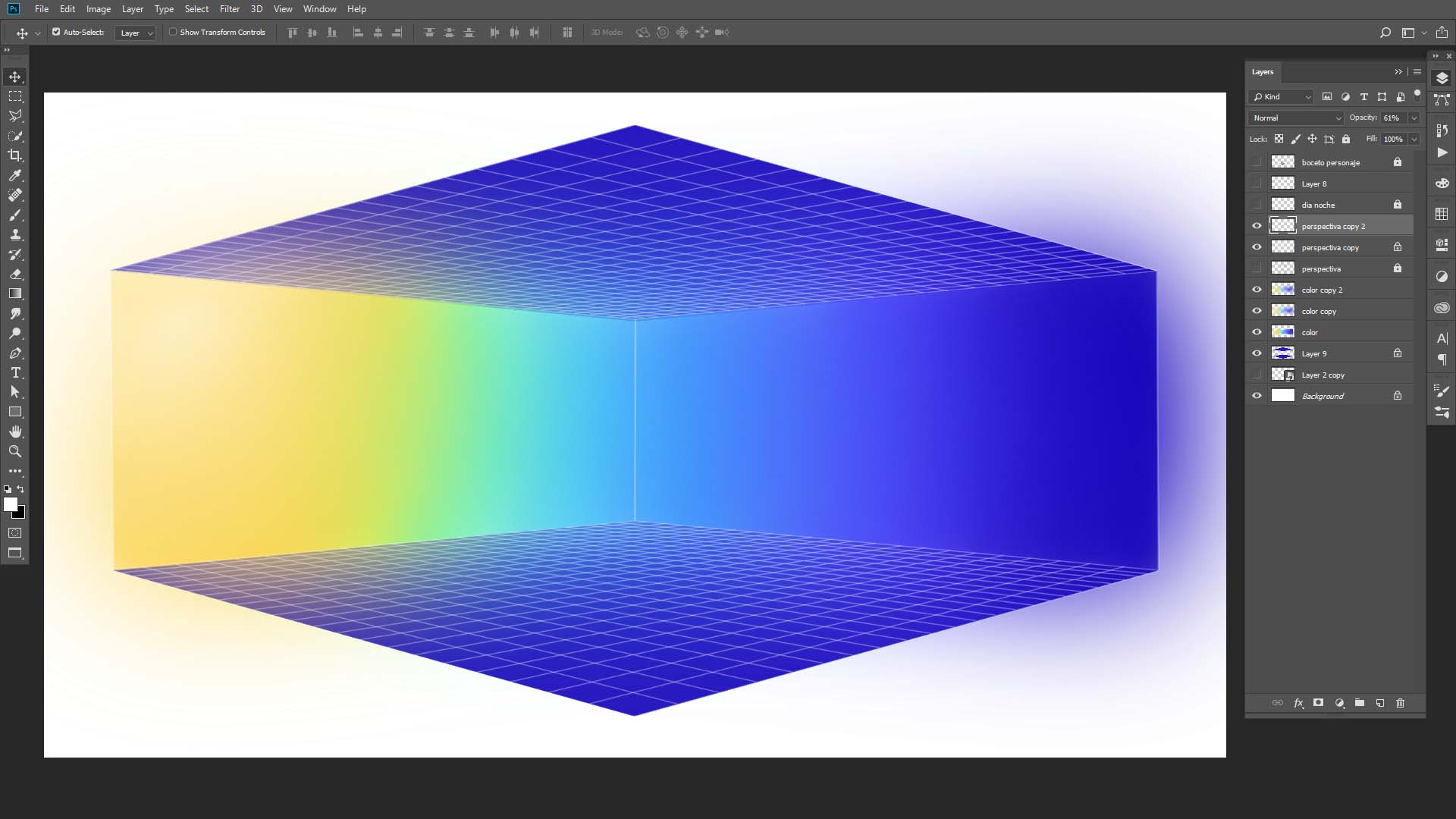The height and width of the screenshot is (819, 1456).
Task: Open the blending mode Normal dropdown
Action: click(1296, 118)
